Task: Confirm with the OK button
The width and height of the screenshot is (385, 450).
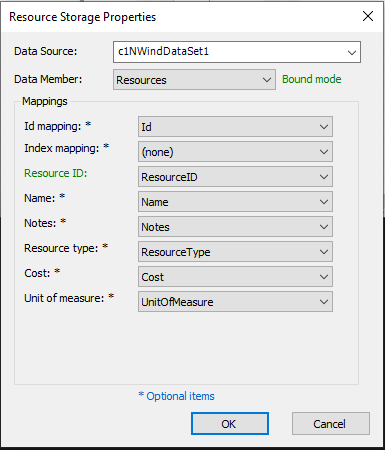Action: (230, 424)
